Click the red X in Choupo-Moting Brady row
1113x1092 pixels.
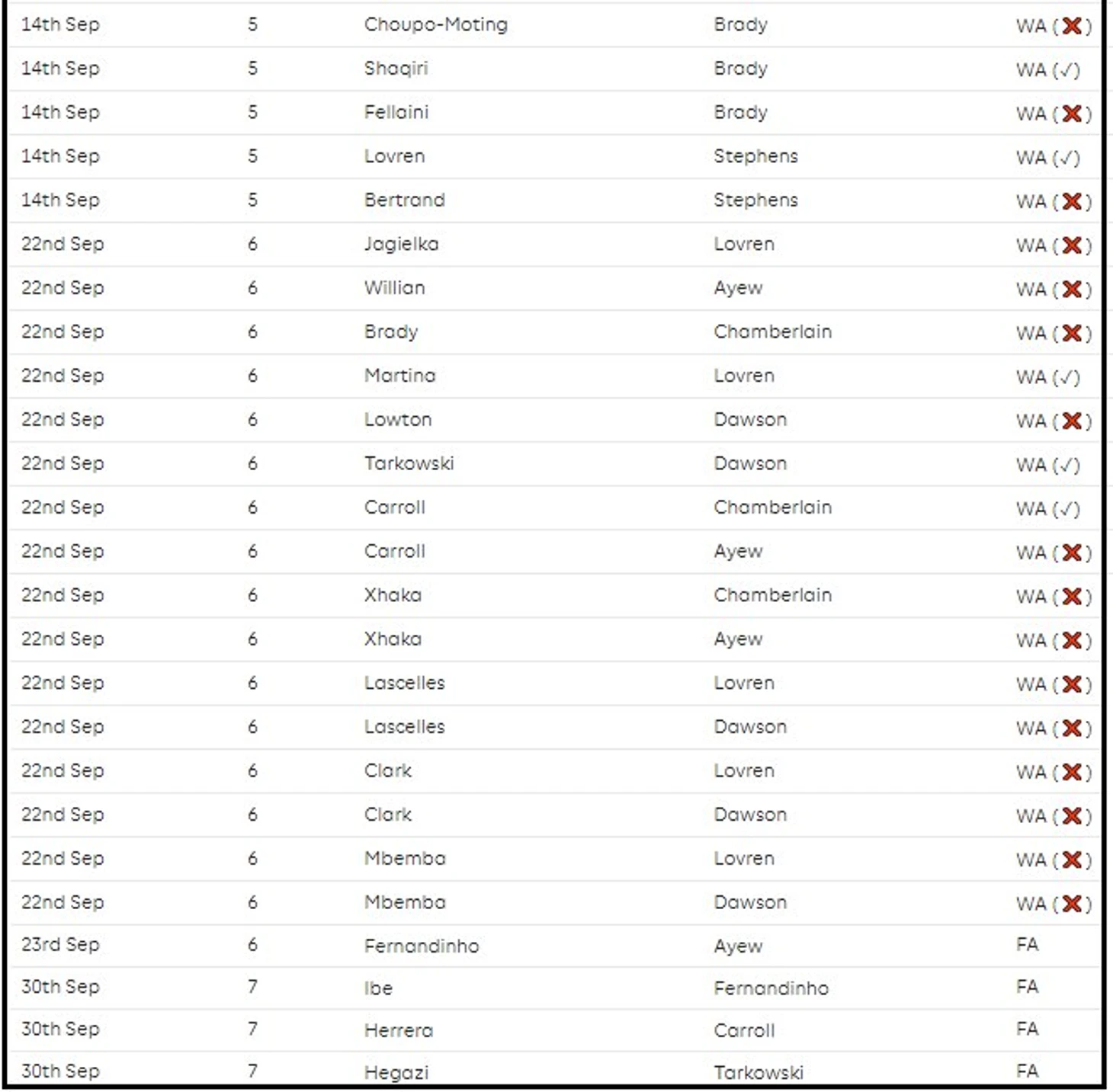click(1072, 26)
